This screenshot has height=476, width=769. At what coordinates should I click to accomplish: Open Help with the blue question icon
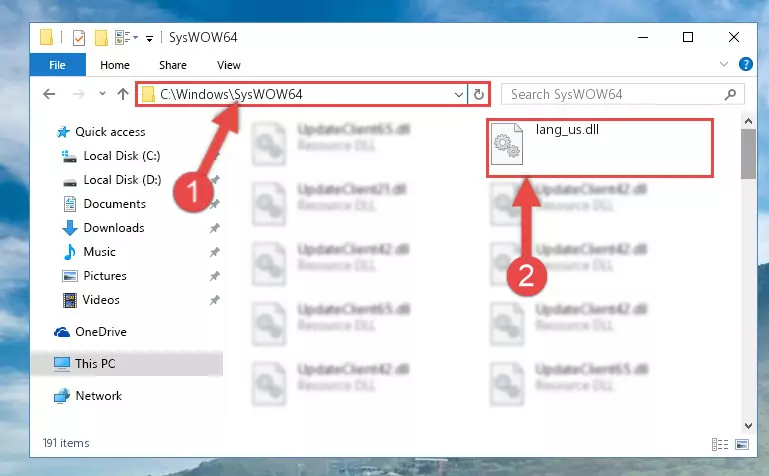[x=745, y=64]
